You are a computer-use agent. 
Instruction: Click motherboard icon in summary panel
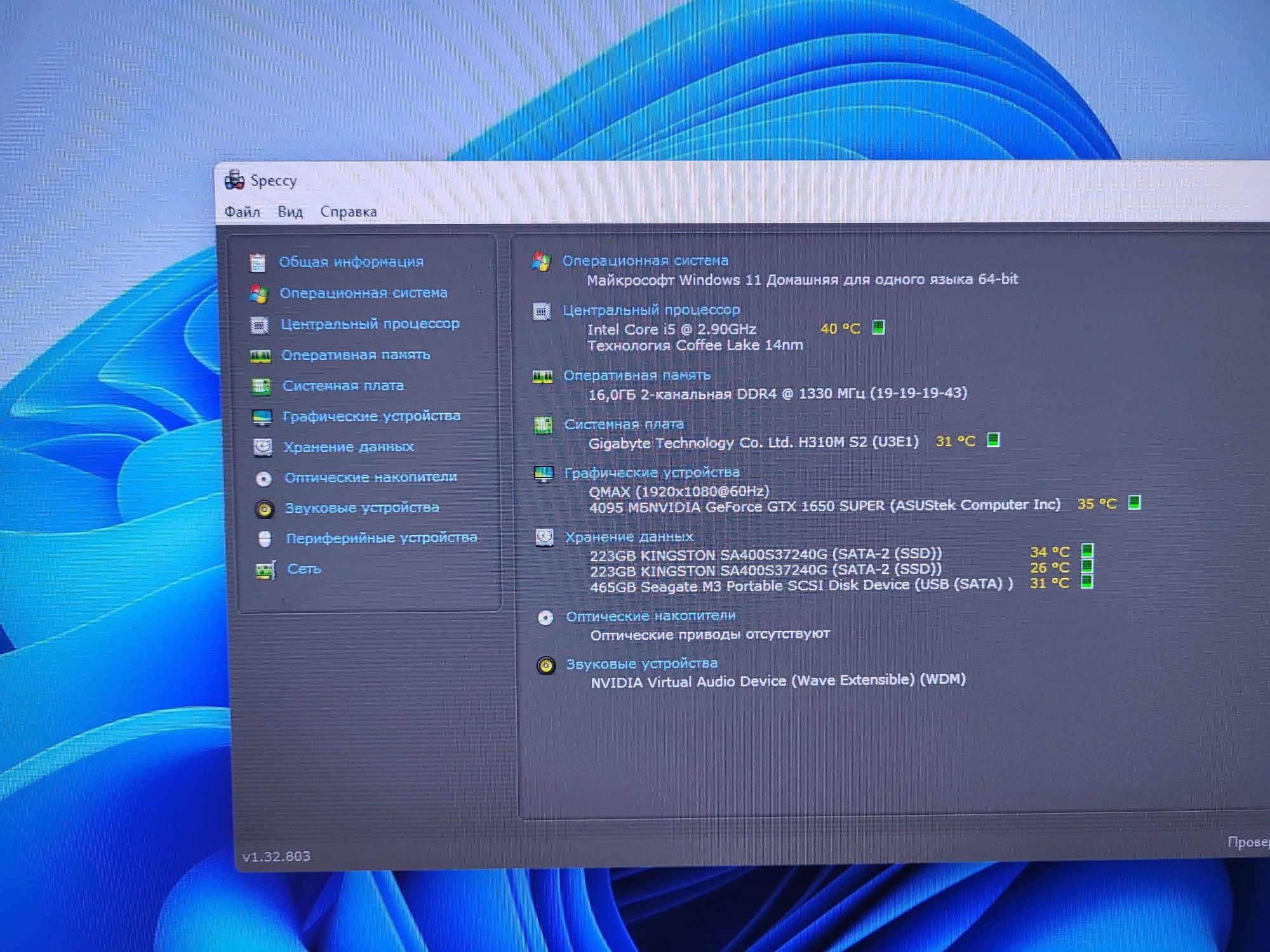(x=543, y=425)
